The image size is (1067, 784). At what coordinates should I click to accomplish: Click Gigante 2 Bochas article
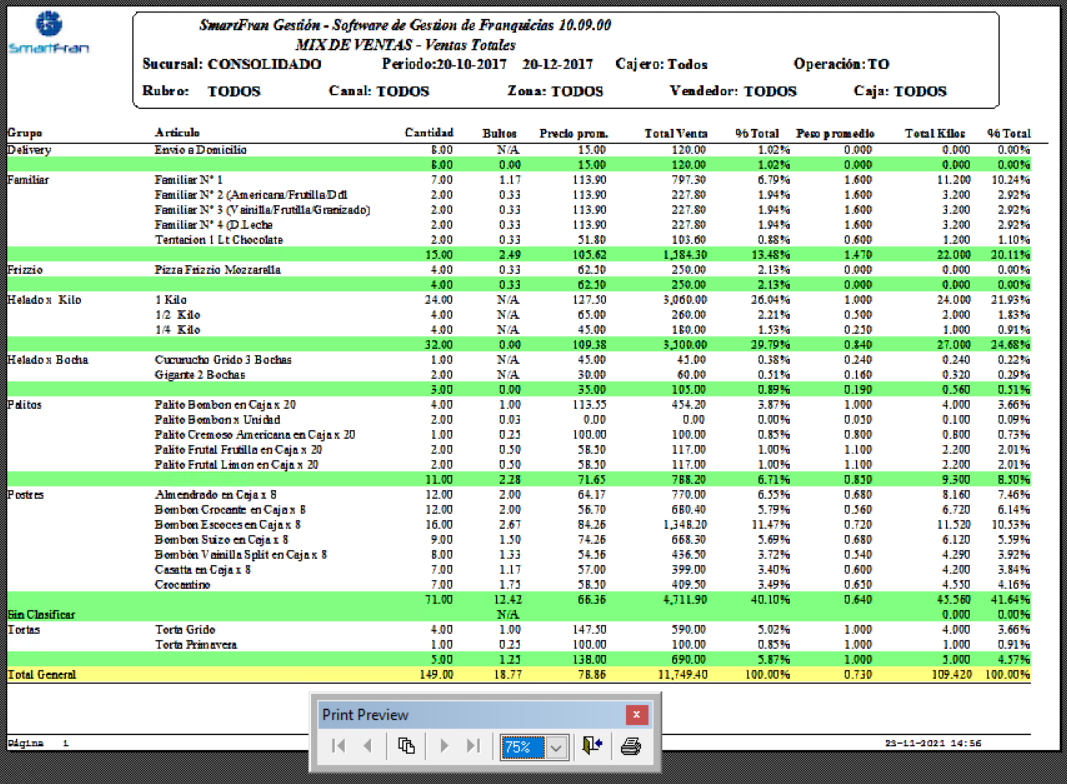tap(200, 374)
